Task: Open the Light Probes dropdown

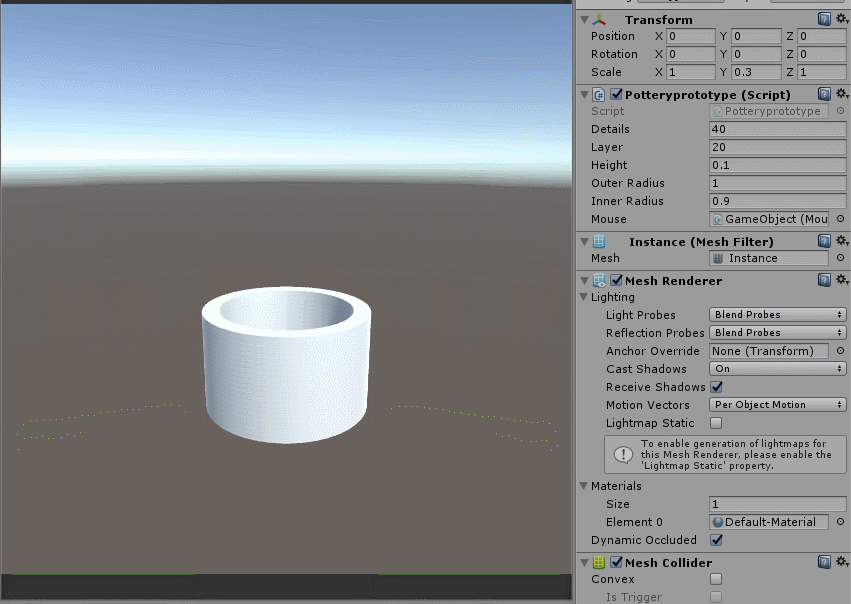Action: point(777,315)
